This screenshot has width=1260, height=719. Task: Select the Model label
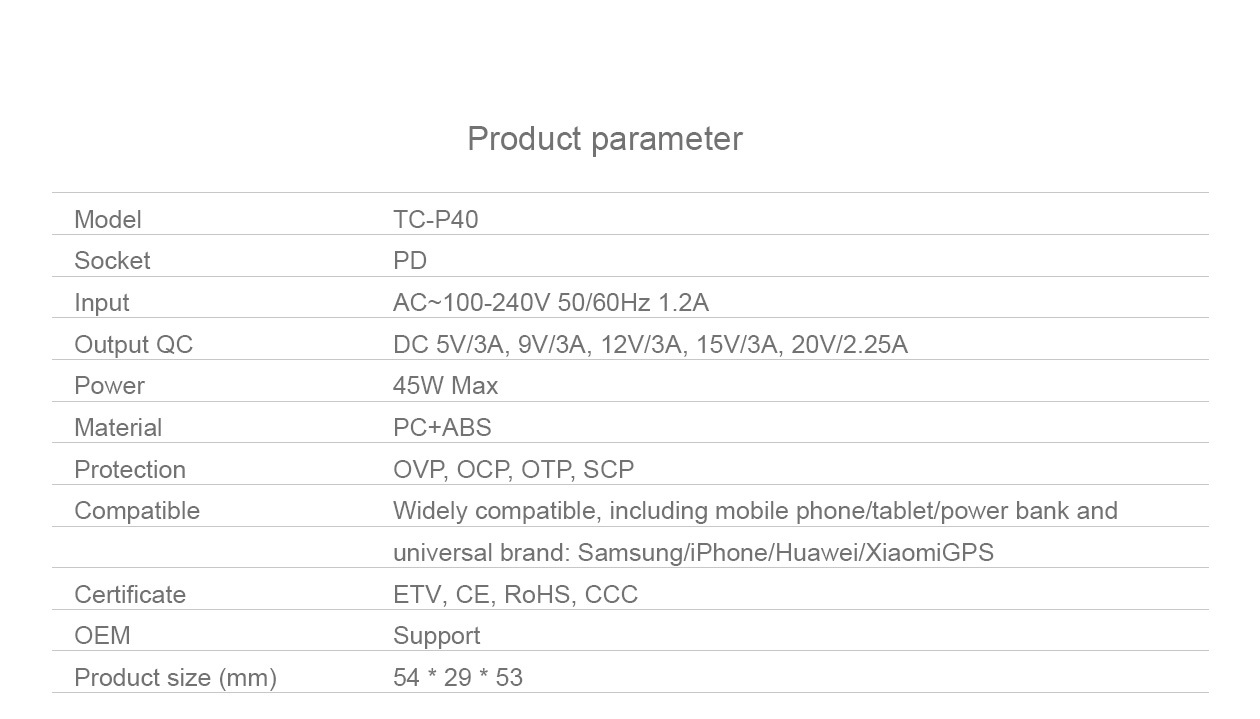[108, 219]
